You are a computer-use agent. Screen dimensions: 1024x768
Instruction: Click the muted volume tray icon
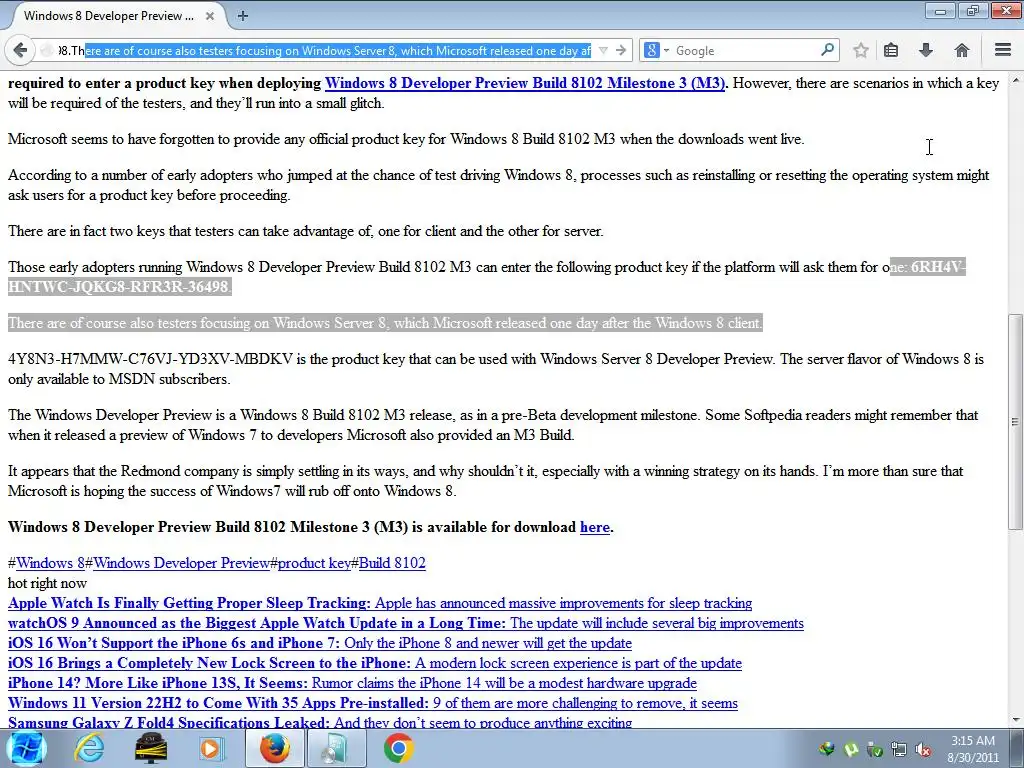pyautogui.click(x=923, y=749)
